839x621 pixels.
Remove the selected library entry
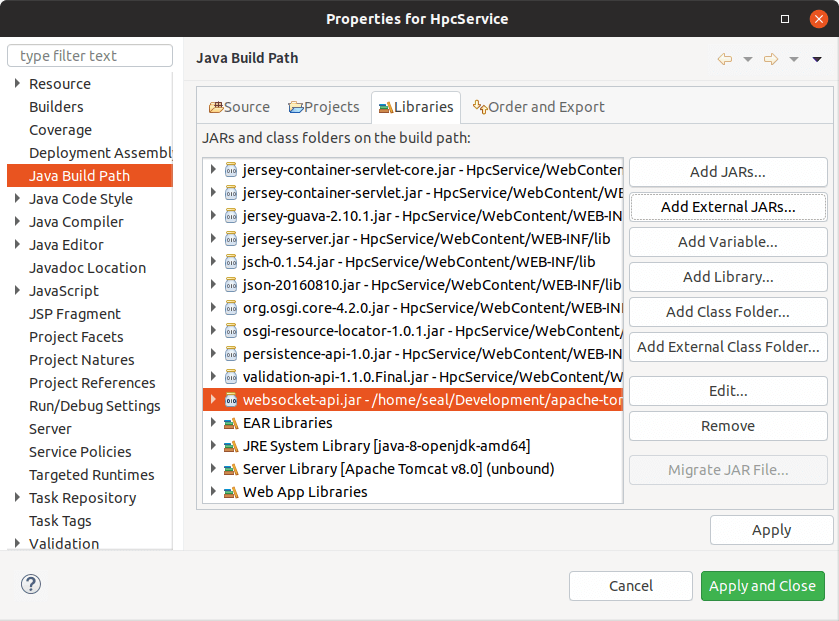pyautogui.click(x=728, y=426)
